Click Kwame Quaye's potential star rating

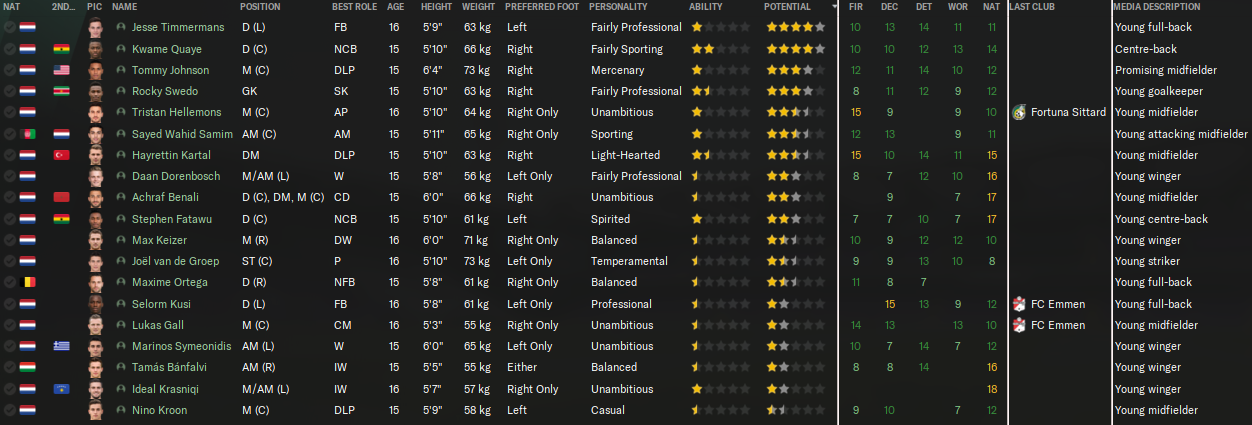[x=795, y=49]
